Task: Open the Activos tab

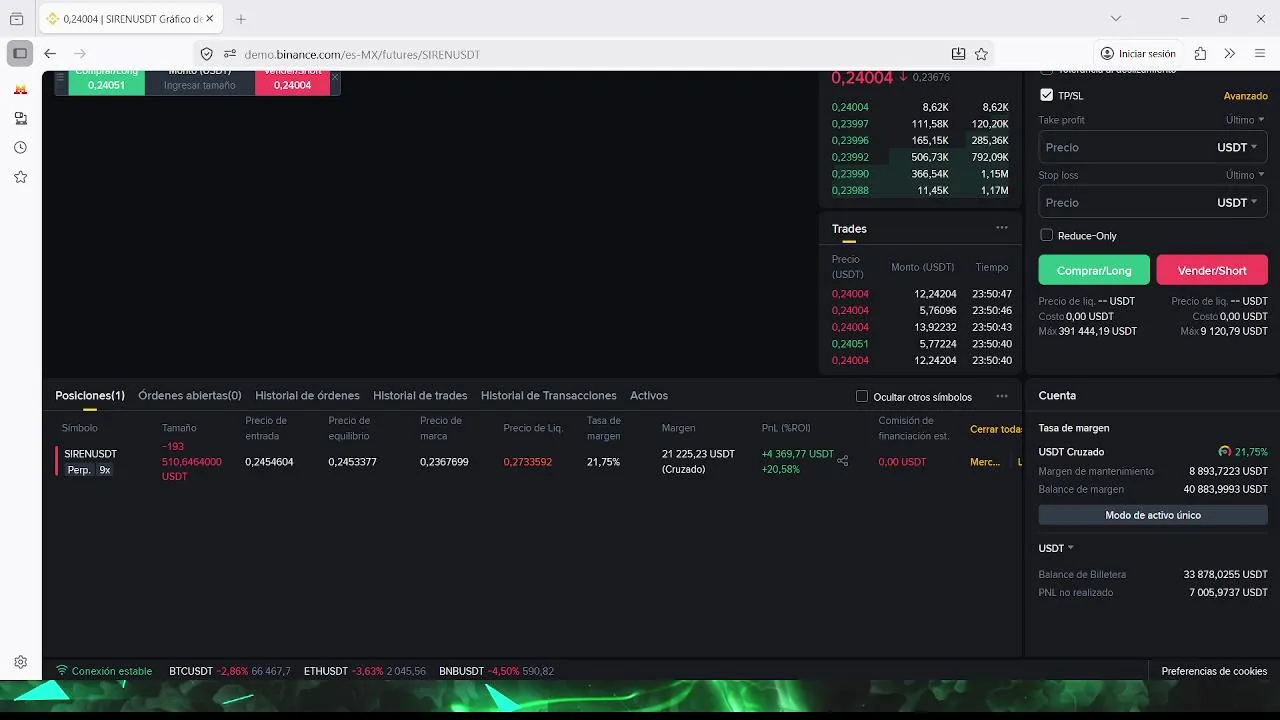Action: 649,396
